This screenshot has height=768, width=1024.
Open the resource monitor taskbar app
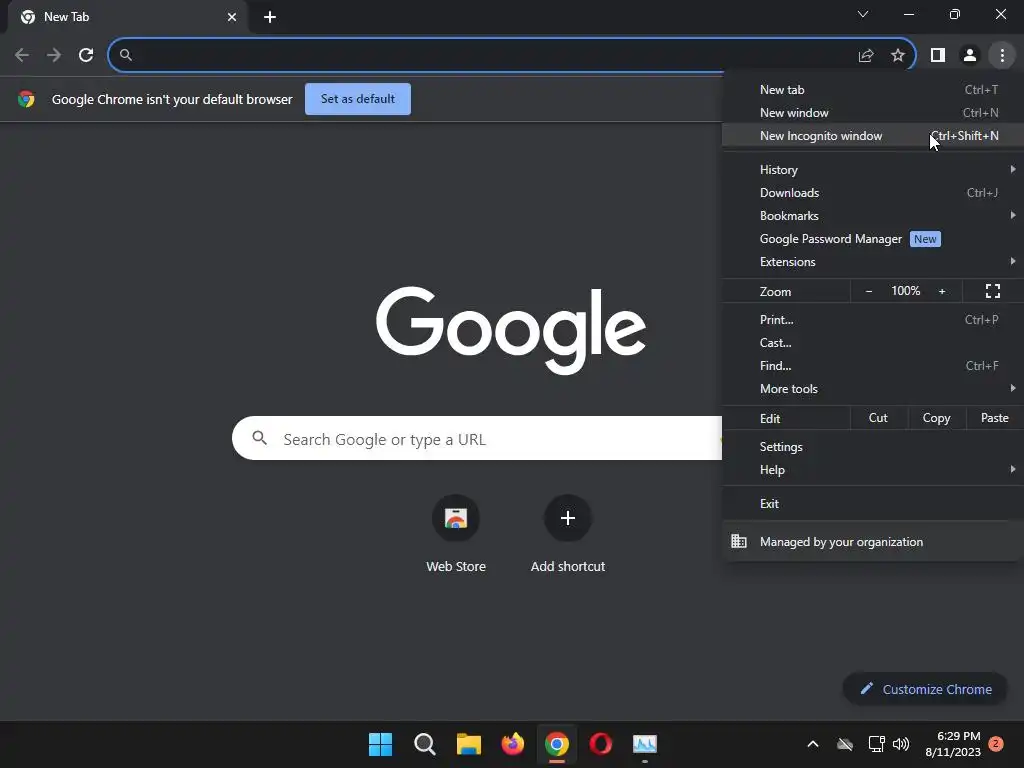click(x=645, y=744)
